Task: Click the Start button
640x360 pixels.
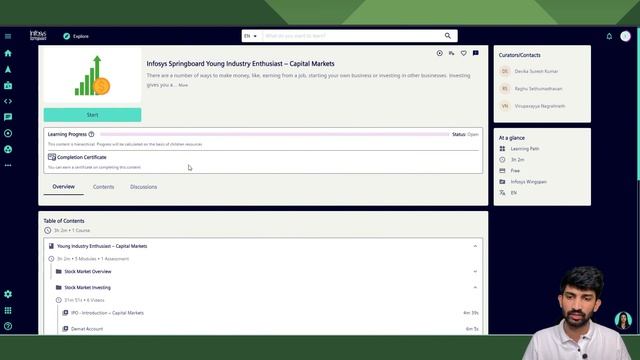Action: pos(93,115)
